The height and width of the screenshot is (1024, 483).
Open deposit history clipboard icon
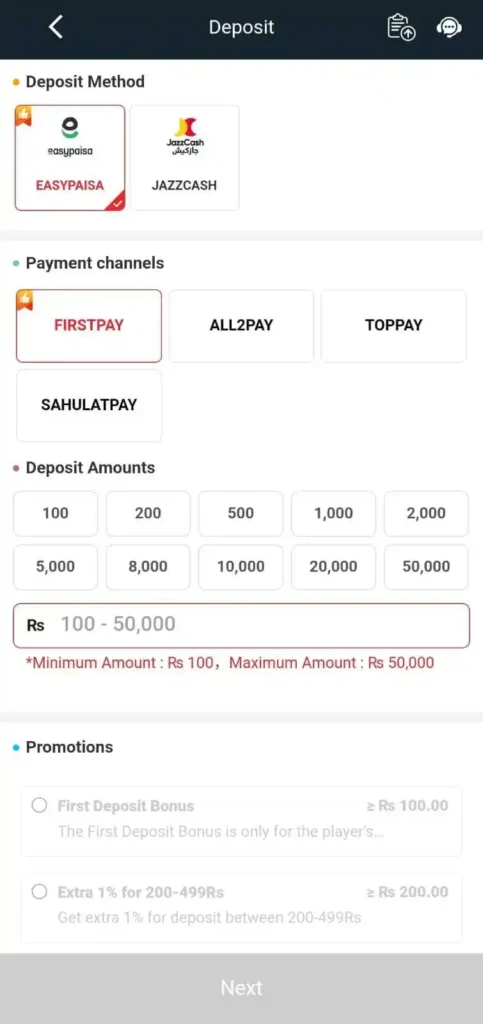(401, 27)
